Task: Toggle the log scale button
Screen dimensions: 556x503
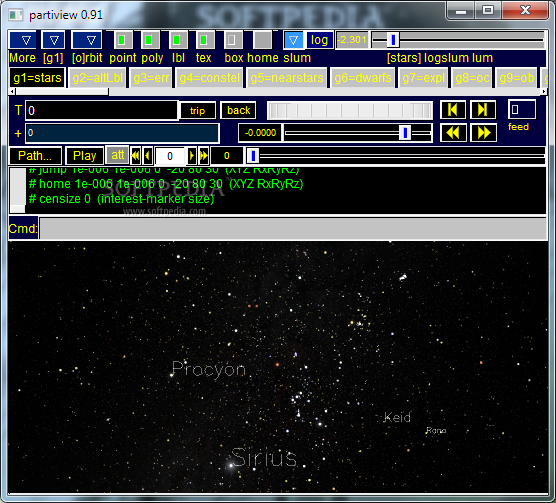Action: pyautogui.click(x=319, y=40)
